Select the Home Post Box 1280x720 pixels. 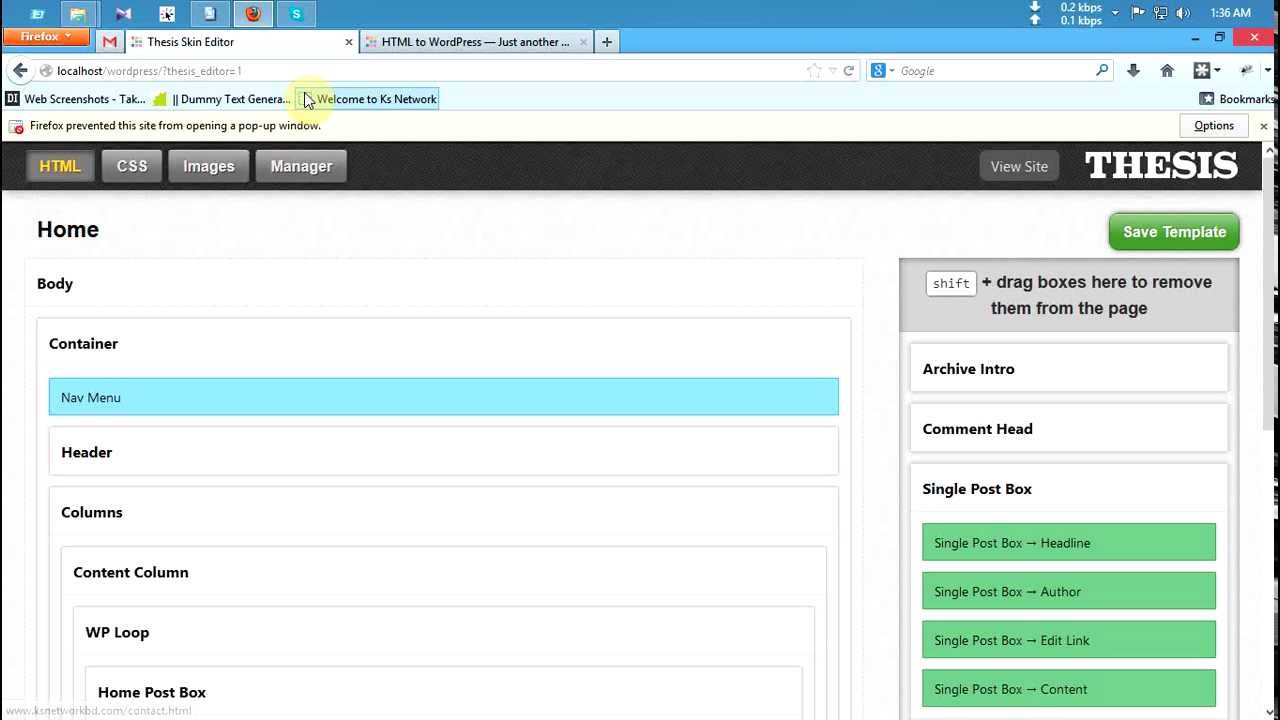click(x=152, y=692)
